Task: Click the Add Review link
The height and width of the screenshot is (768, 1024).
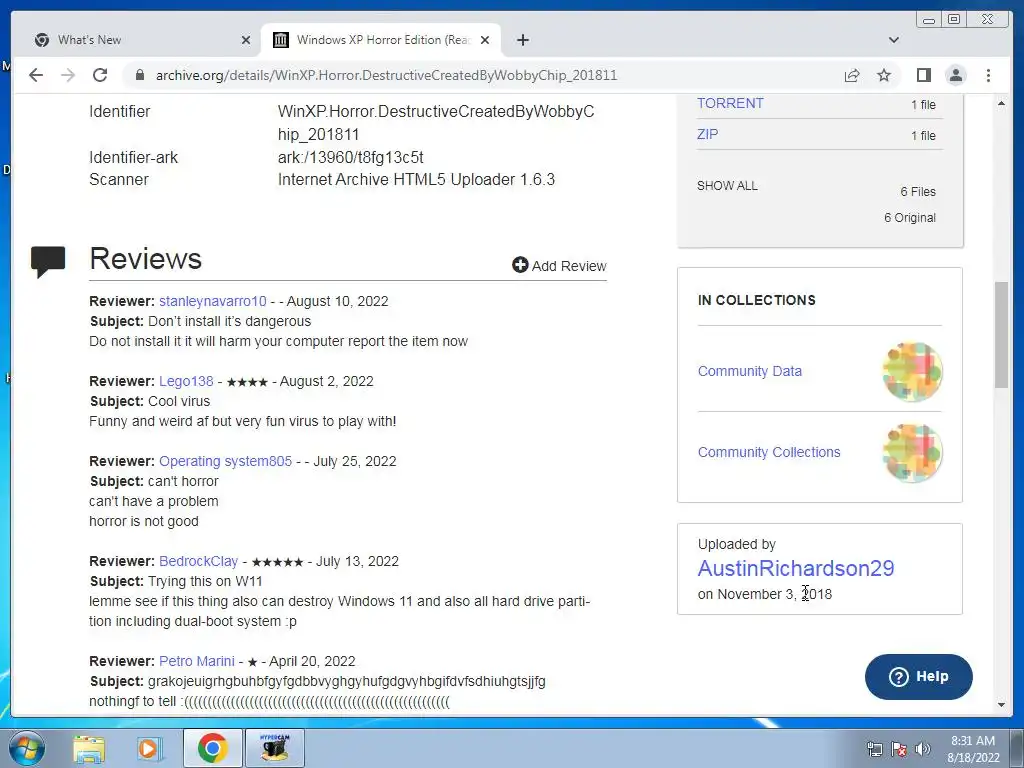Action: pyautogui.click(x=559, y=266)
